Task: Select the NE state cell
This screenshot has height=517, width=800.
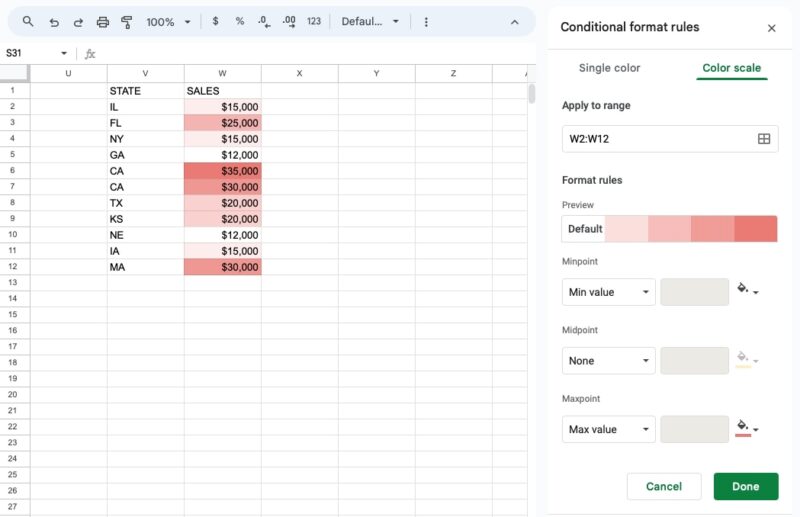Action: 145,235
